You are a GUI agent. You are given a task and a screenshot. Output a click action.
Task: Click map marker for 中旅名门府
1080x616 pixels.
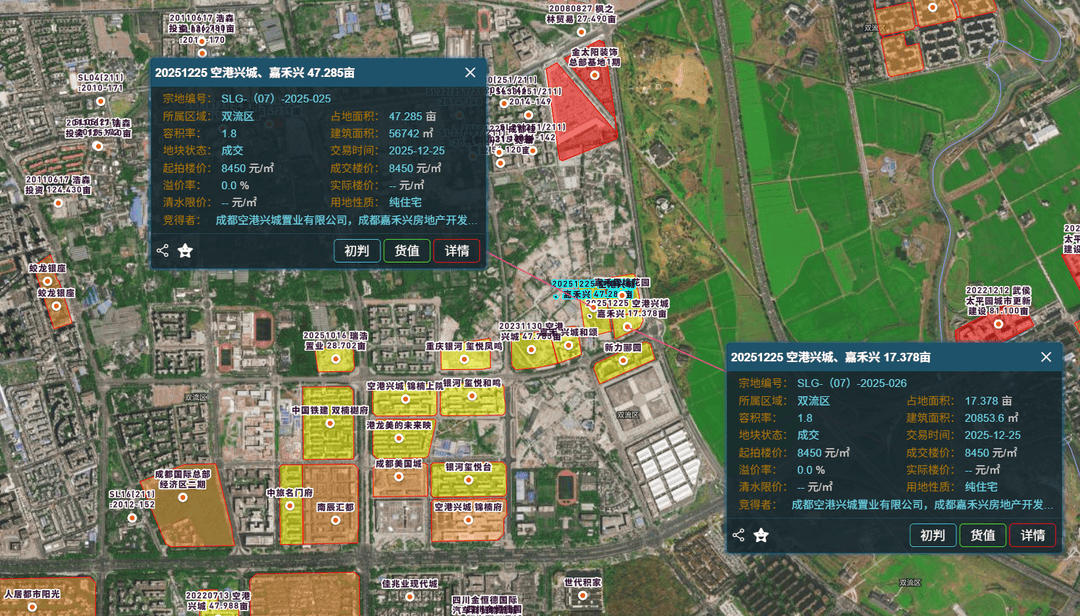290,506
